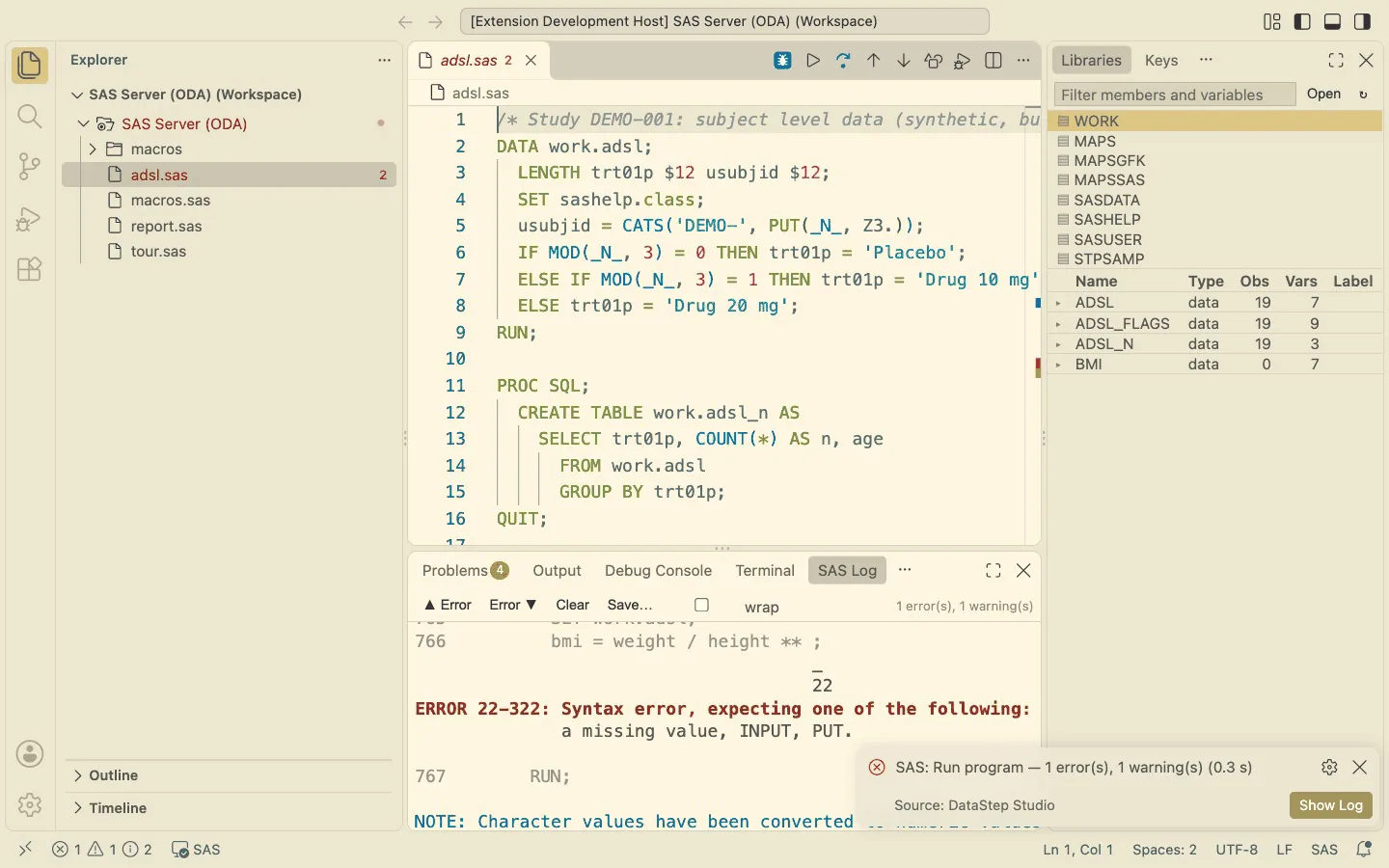Jump to the next error in SAS Log

(512, 606)
